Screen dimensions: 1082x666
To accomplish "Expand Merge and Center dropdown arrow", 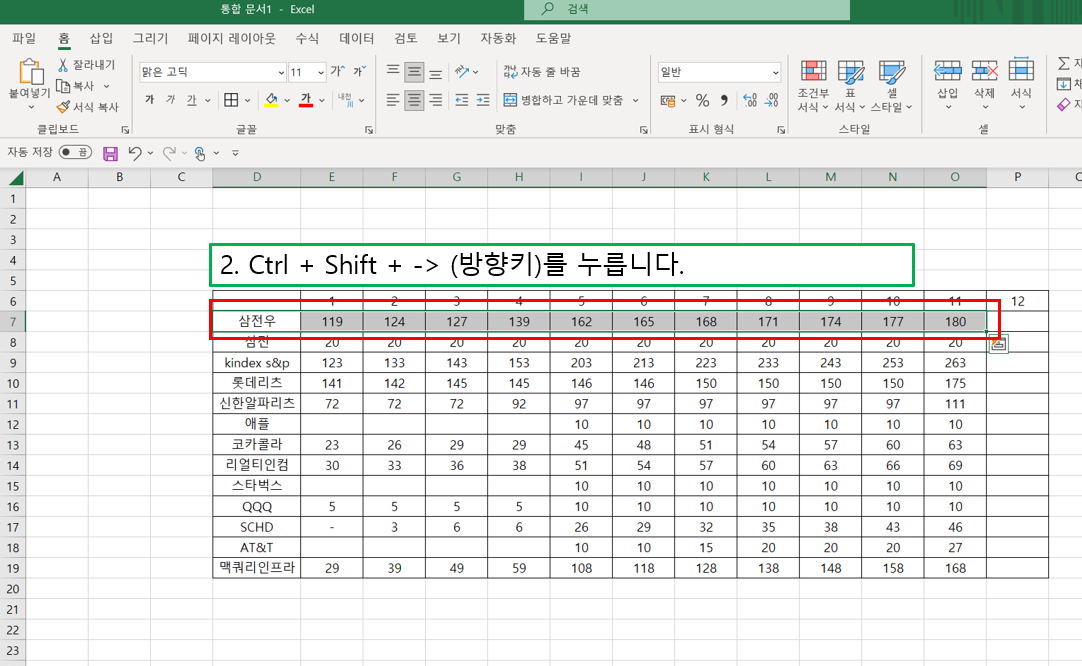I will click(636, 101).
